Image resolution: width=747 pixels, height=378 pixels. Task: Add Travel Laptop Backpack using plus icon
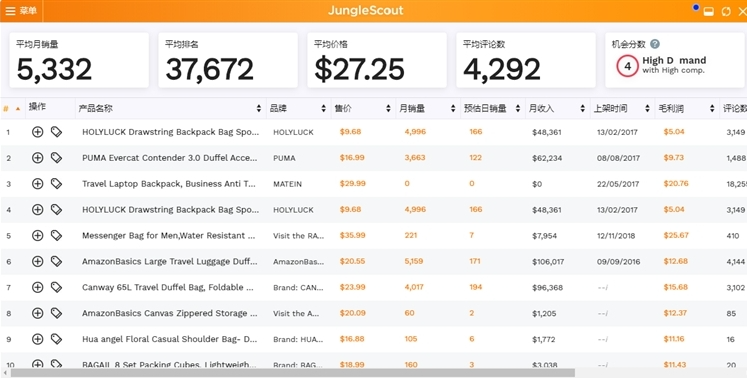click(x=38, y=184)
